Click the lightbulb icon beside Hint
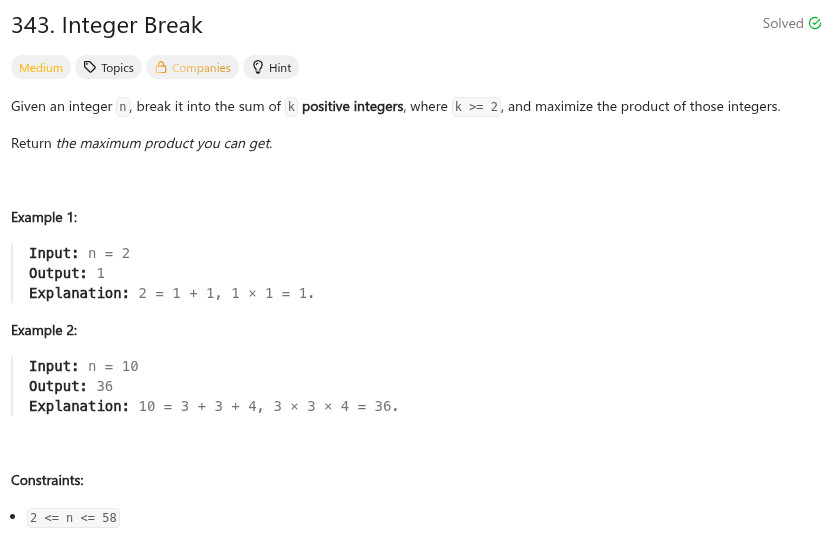The height and width of the screenshot is (549, 834). click(x=257, y=68)
